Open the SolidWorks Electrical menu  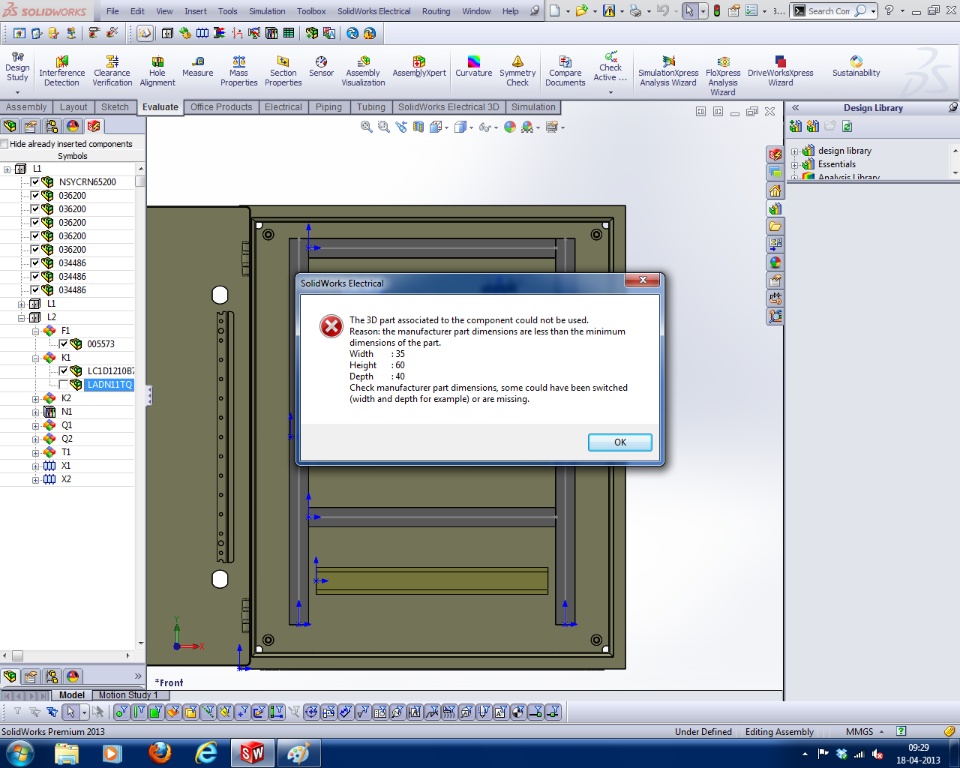pyautogui.click(x=373, y=11)
